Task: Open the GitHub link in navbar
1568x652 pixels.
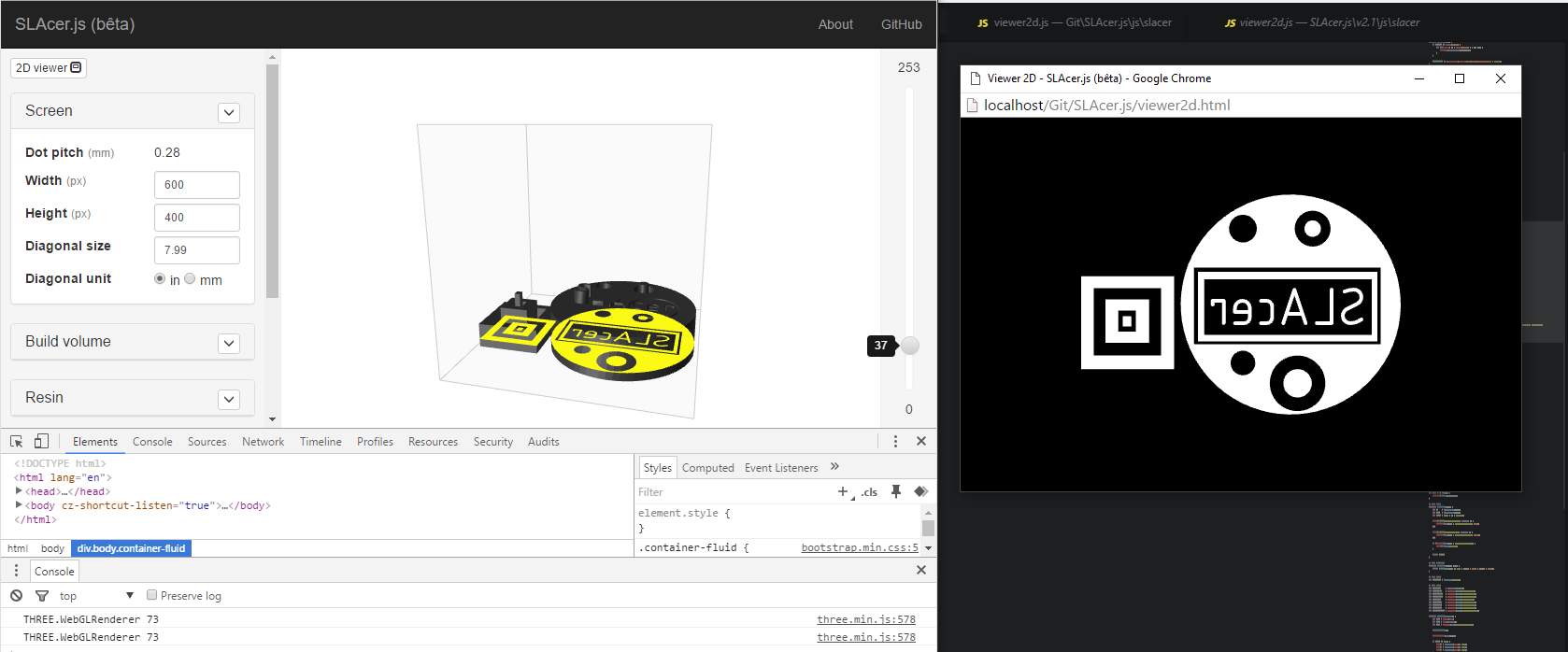Action: click(901, 24)
